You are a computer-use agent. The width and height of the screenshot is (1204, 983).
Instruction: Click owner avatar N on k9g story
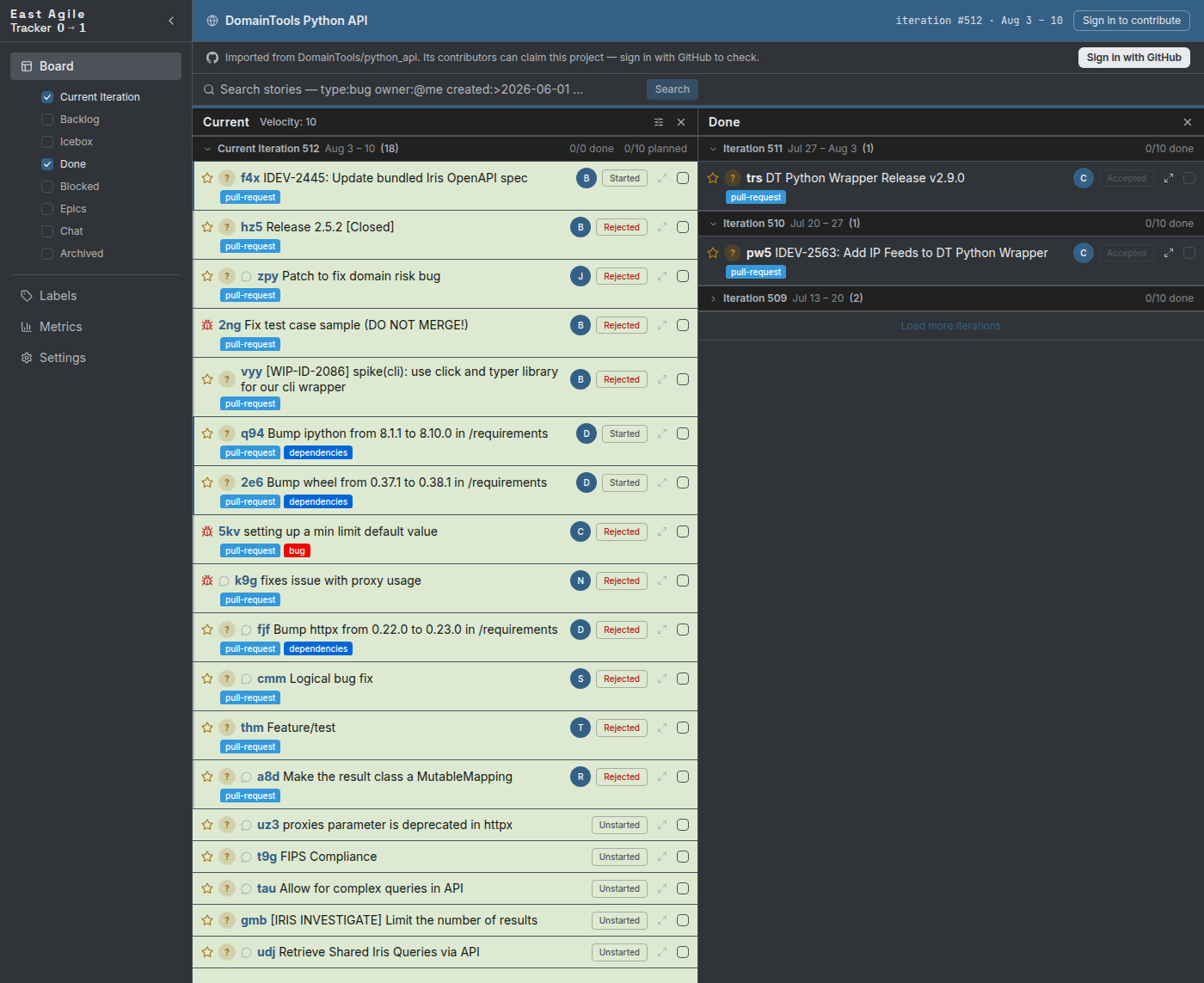click(580, 581)
